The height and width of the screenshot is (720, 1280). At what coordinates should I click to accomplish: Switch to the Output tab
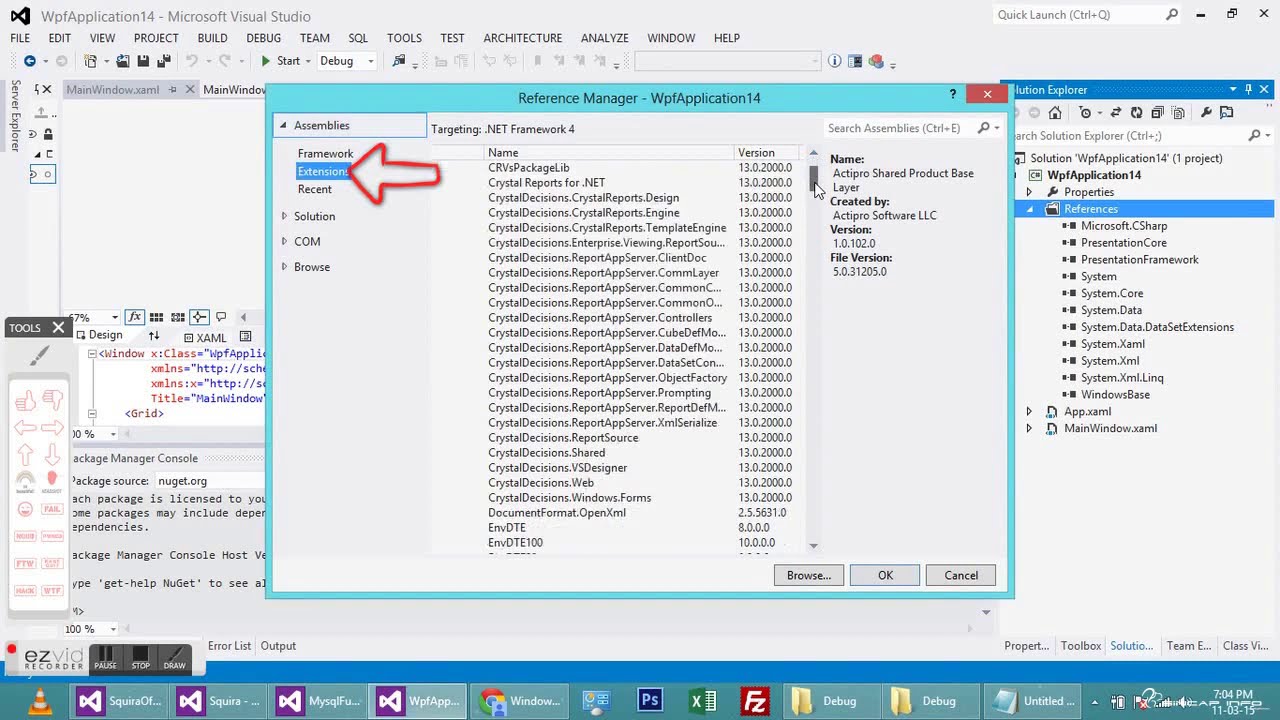[278, 646]
